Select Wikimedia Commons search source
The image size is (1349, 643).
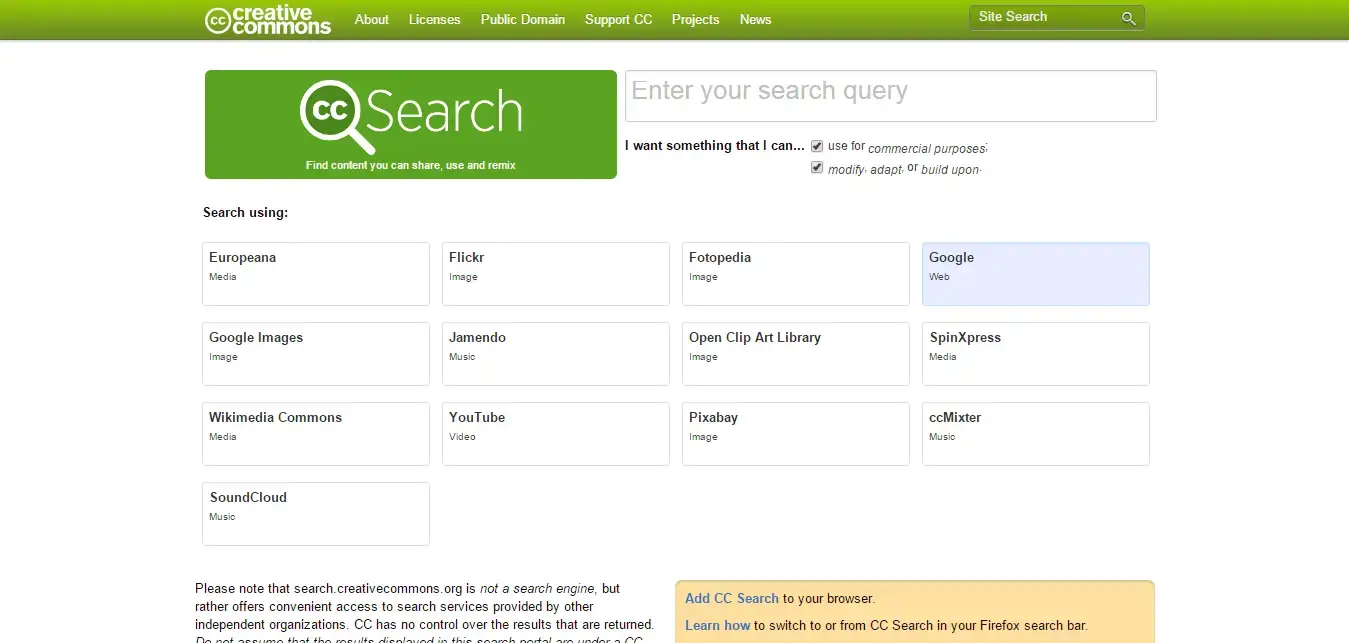pos(316,434)
